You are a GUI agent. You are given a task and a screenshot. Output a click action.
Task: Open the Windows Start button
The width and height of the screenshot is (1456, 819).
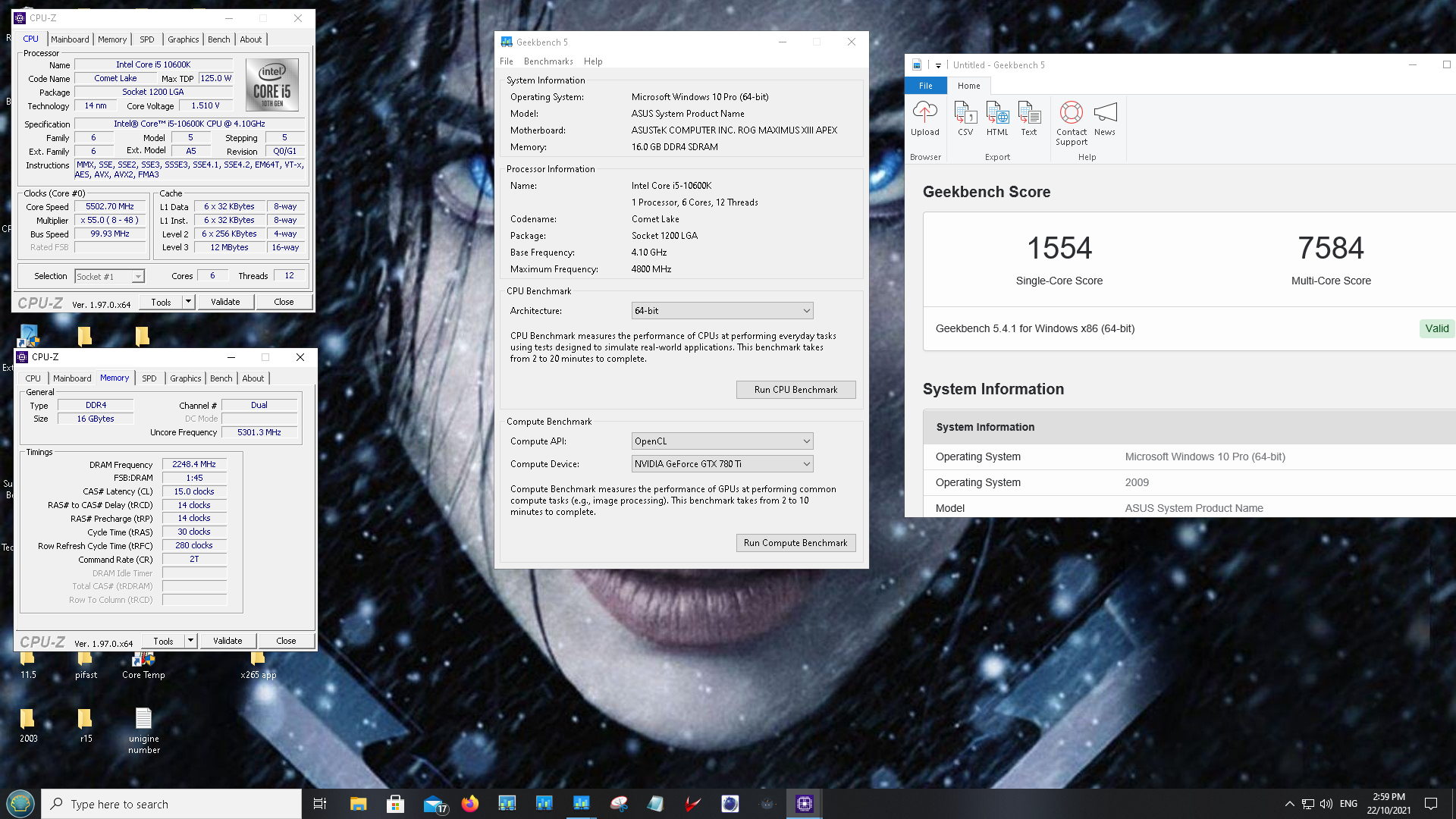20,804
